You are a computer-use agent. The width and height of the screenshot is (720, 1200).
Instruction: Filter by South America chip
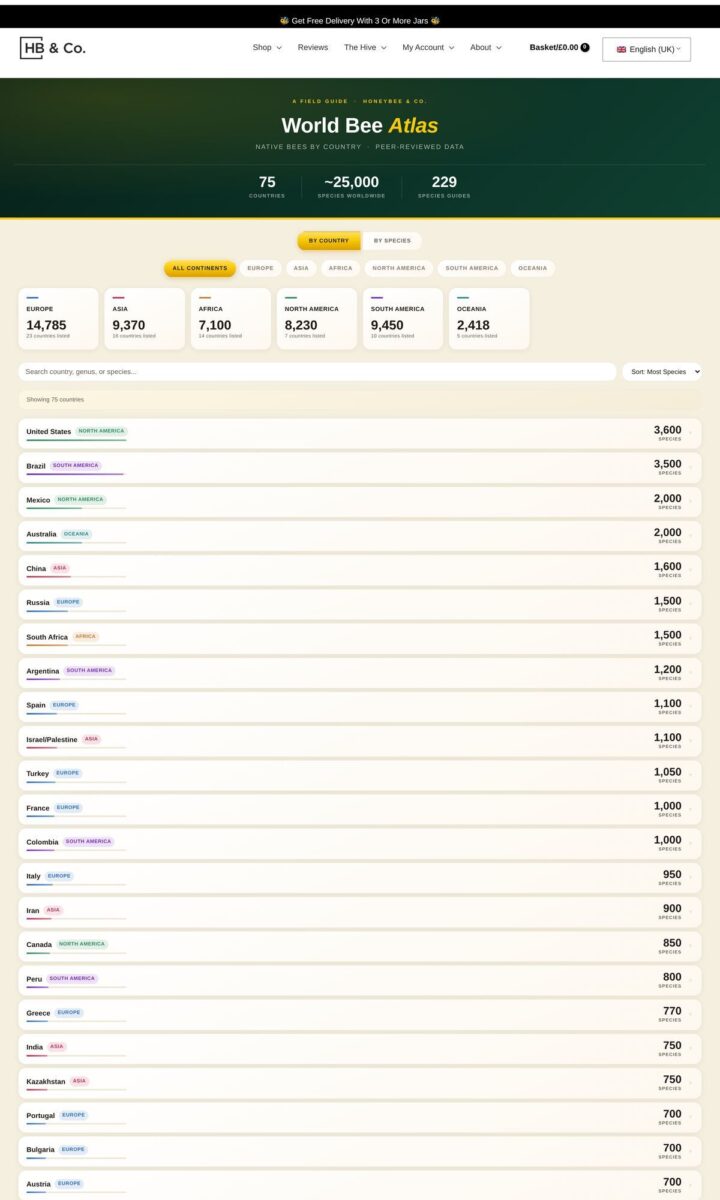[472, 268]
